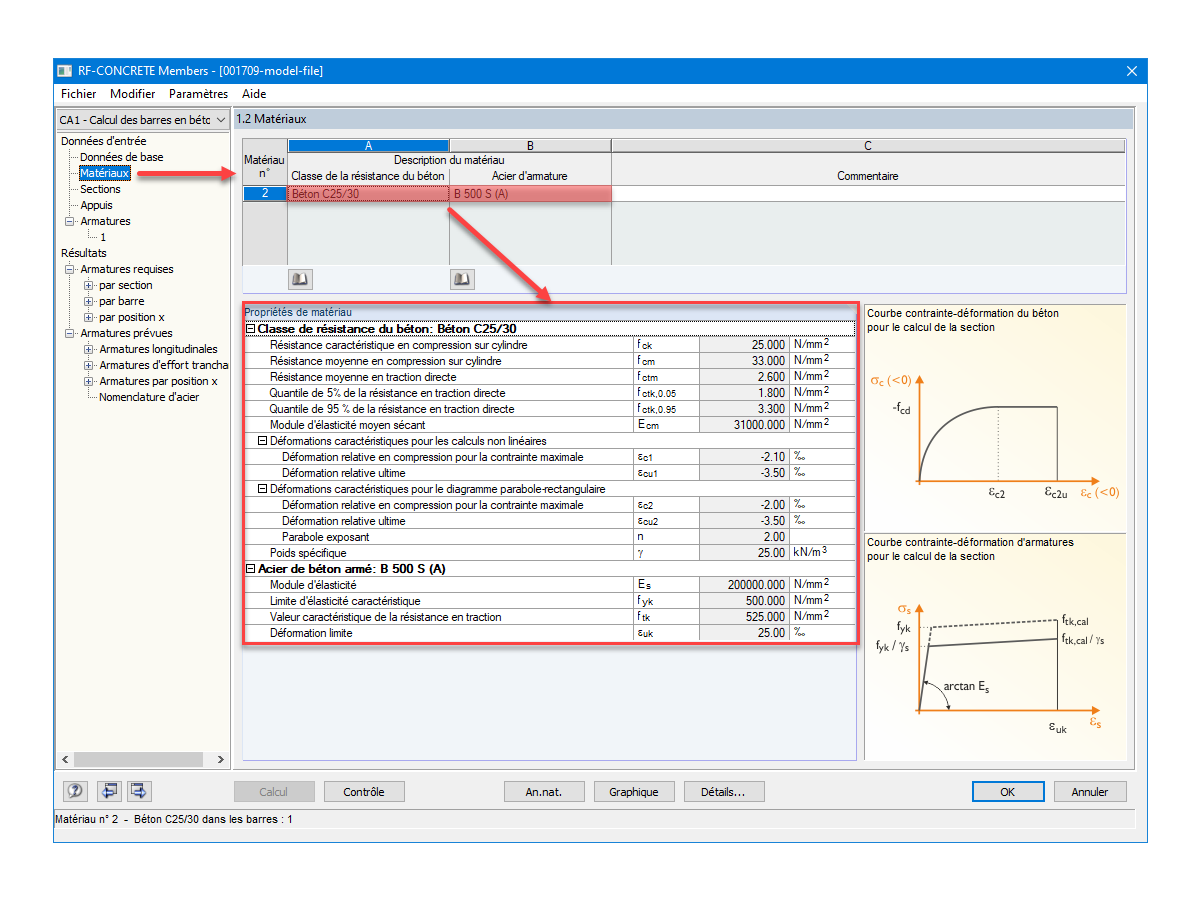Expand the Armatures par position x node
Screen dimensions: 1200x900
pos(89,381)
